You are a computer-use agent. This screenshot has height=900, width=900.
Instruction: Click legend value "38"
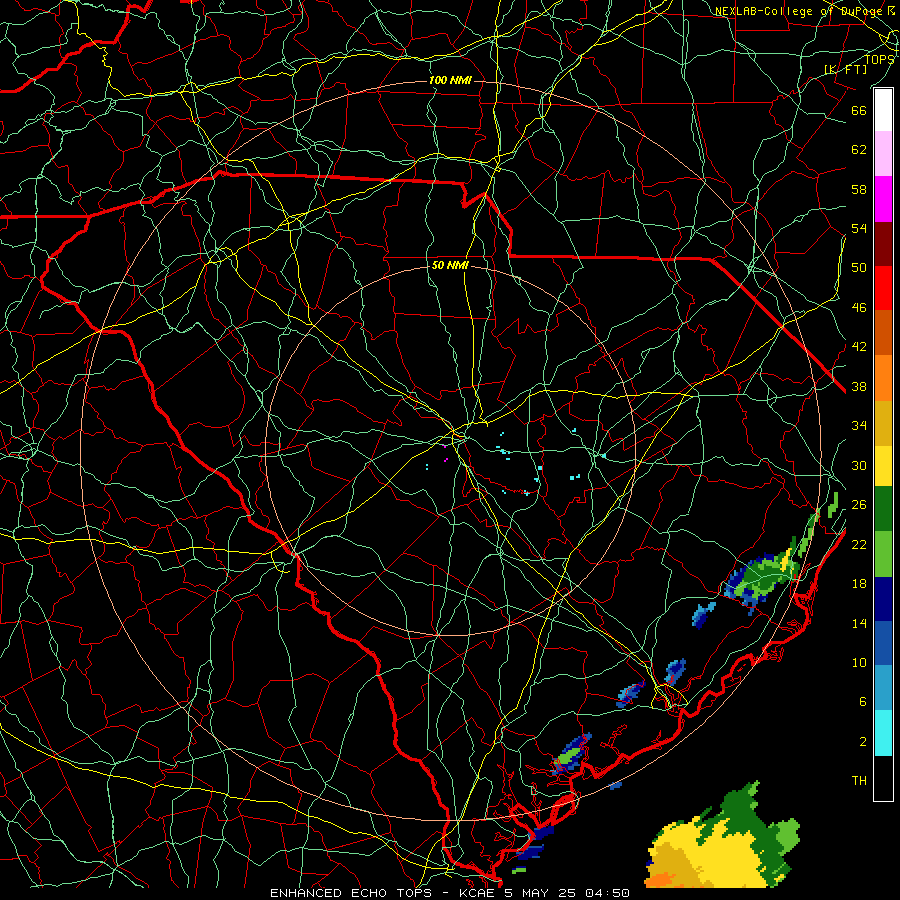[x=859, y=386]
